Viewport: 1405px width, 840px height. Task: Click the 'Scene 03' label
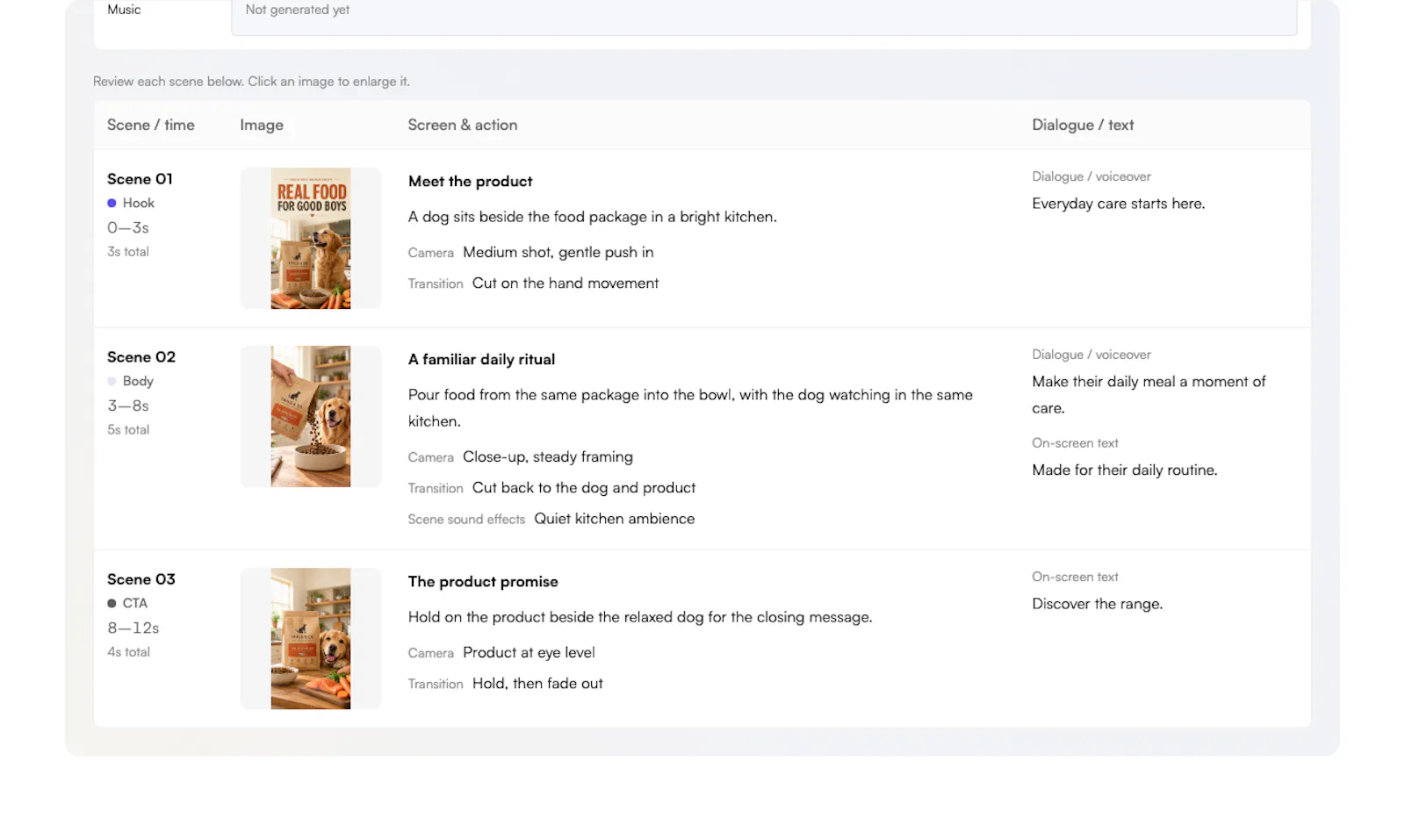coord(141,579)
